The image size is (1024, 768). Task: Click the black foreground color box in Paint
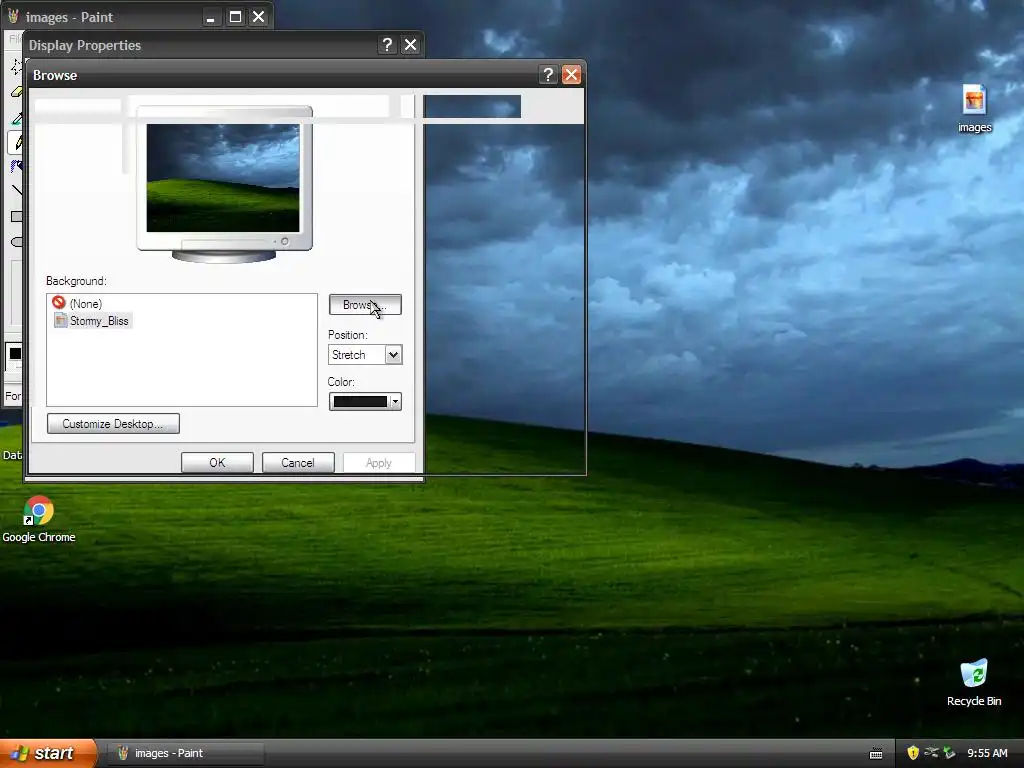[15, 353]
